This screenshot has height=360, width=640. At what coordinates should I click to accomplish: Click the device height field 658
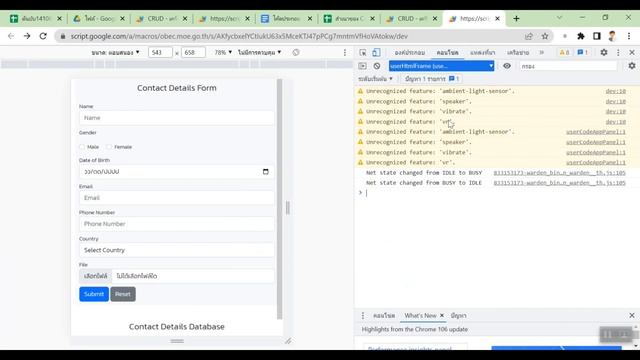193,52
